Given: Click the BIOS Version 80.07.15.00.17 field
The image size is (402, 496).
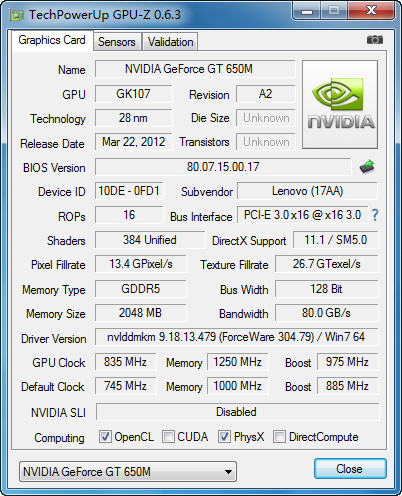Looking at the screenshot, I should [223, 167].
